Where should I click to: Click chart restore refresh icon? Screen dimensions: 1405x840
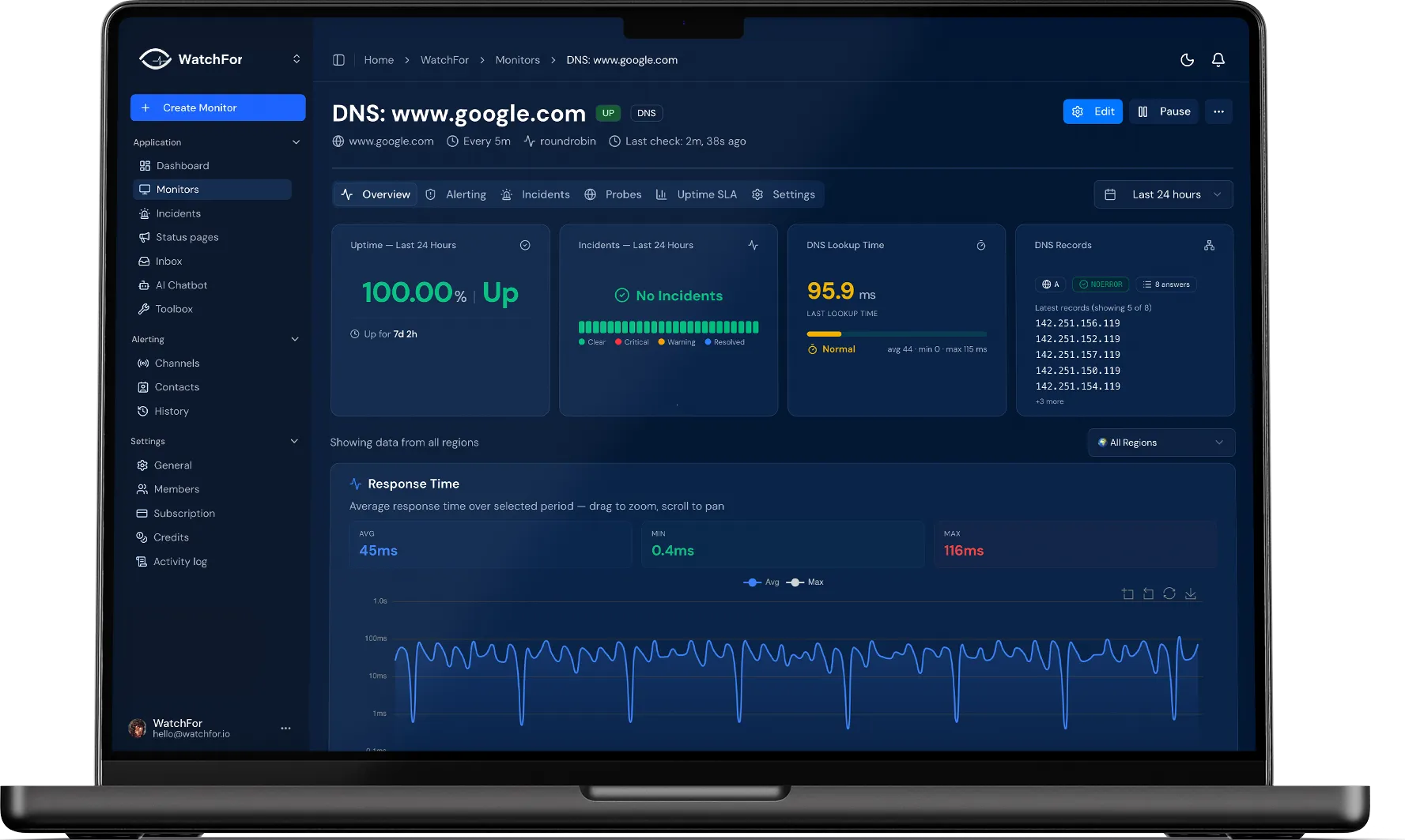tap(1169, 593)
